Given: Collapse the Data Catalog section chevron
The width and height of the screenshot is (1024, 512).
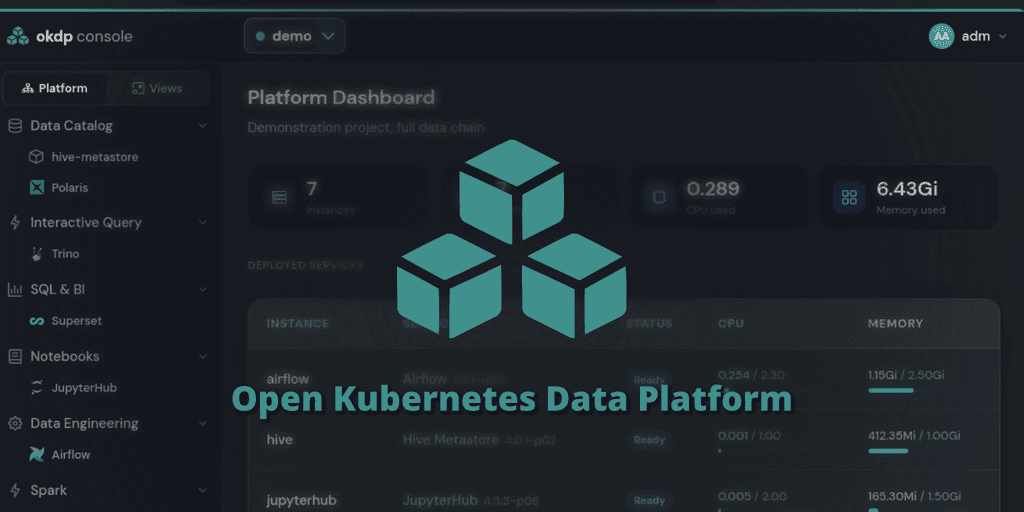Looking at the screenshot, I should point(202,125).
